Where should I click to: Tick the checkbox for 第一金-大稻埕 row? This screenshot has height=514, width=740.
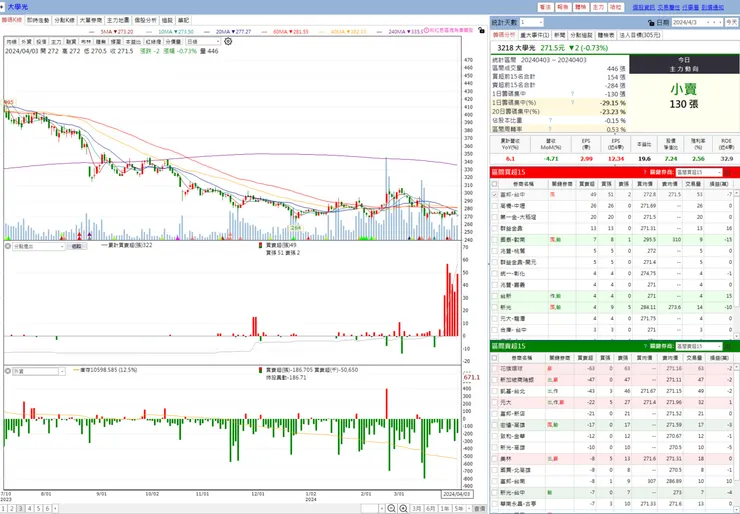[494, 217]
